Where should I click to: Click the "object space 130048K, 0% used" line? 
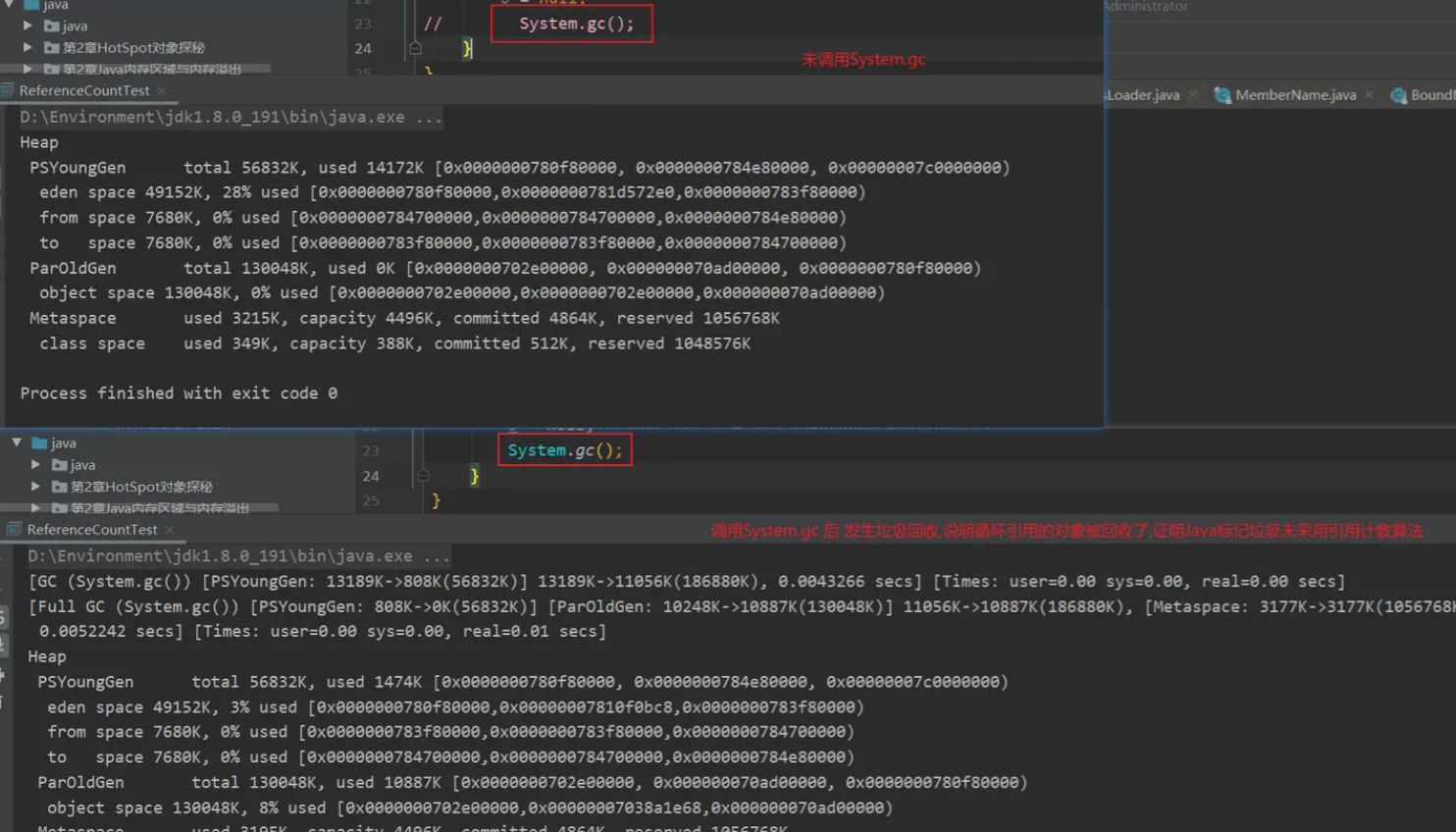(x=462, y=292)
